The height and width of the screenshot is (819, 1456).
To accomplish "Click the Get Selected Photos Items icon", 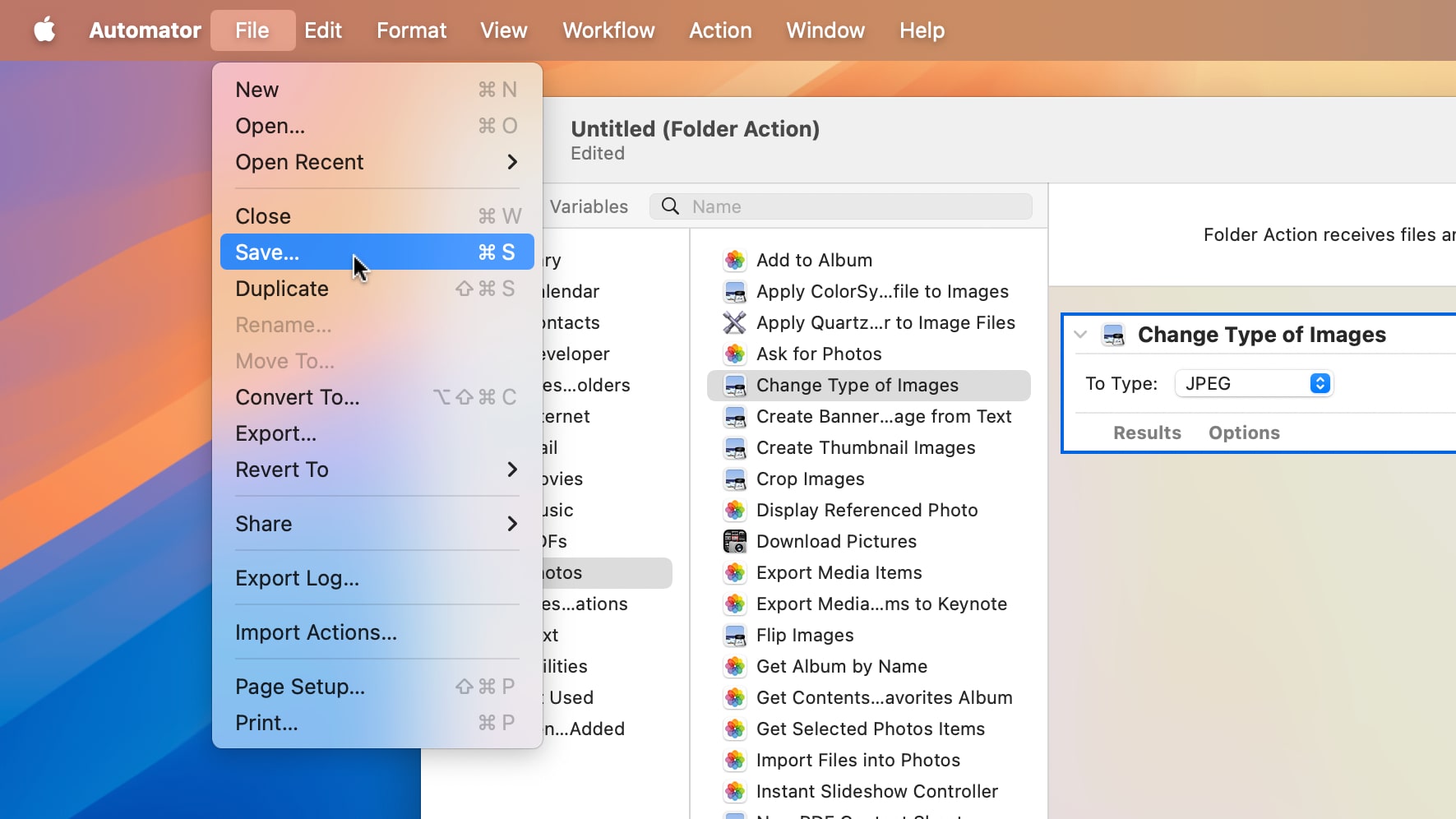I will click(x=734, y=729).
